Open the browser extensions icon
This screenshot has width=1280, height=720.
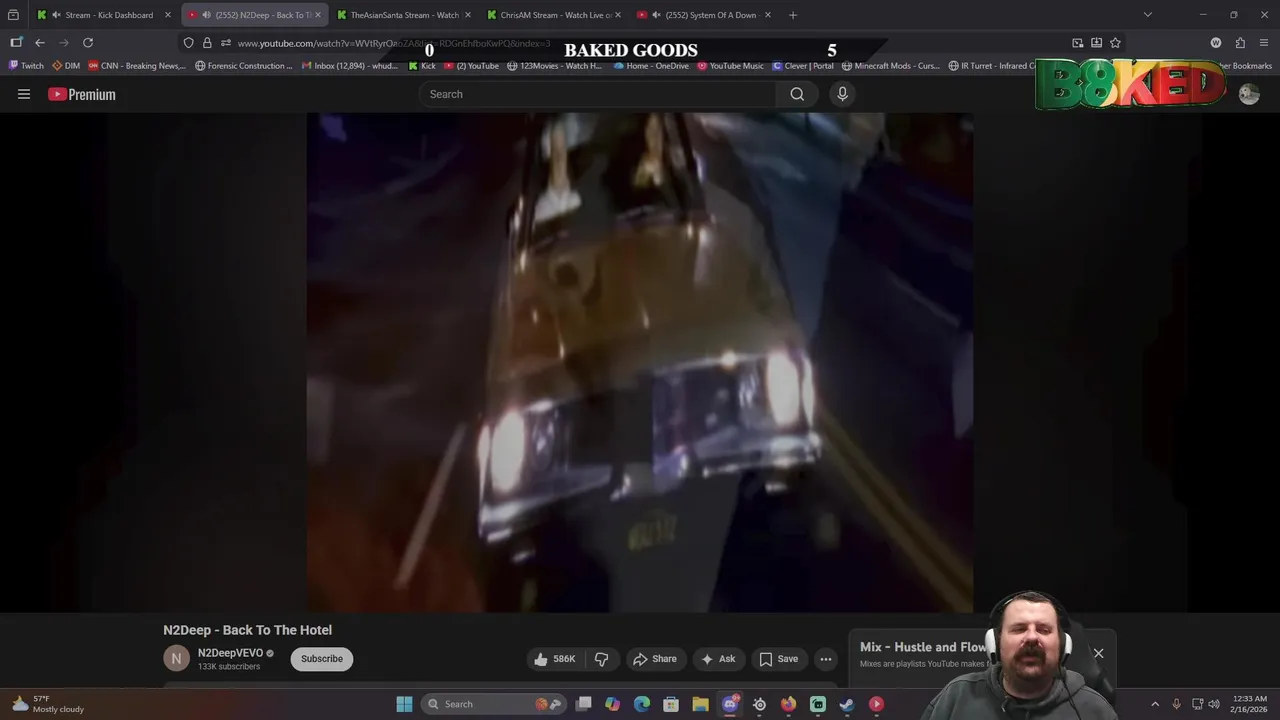[1240, 43]
